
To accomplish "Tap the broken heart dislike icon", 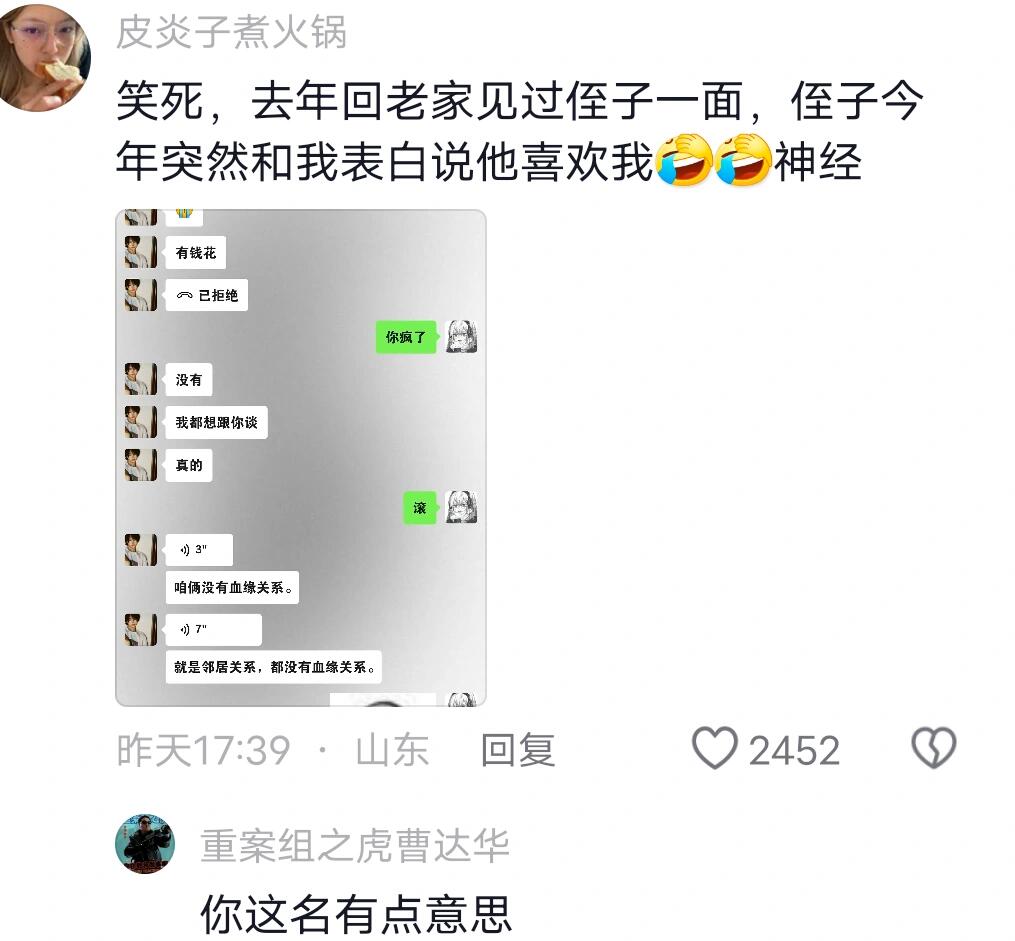I will click(x=933, y=748).
